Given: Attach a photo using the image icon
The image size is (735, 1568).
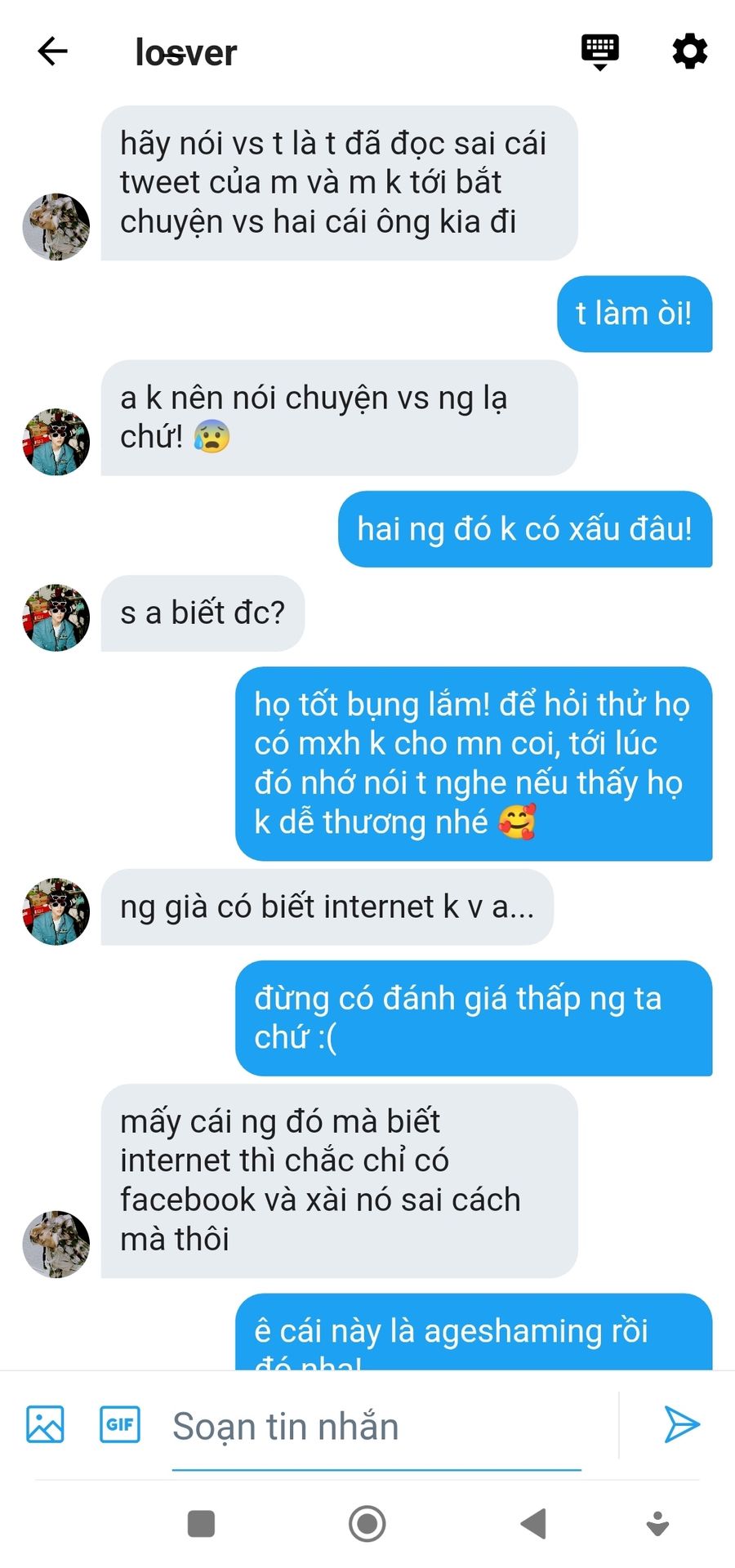Looking at the screenshot, I should [x=45, y=1424].
